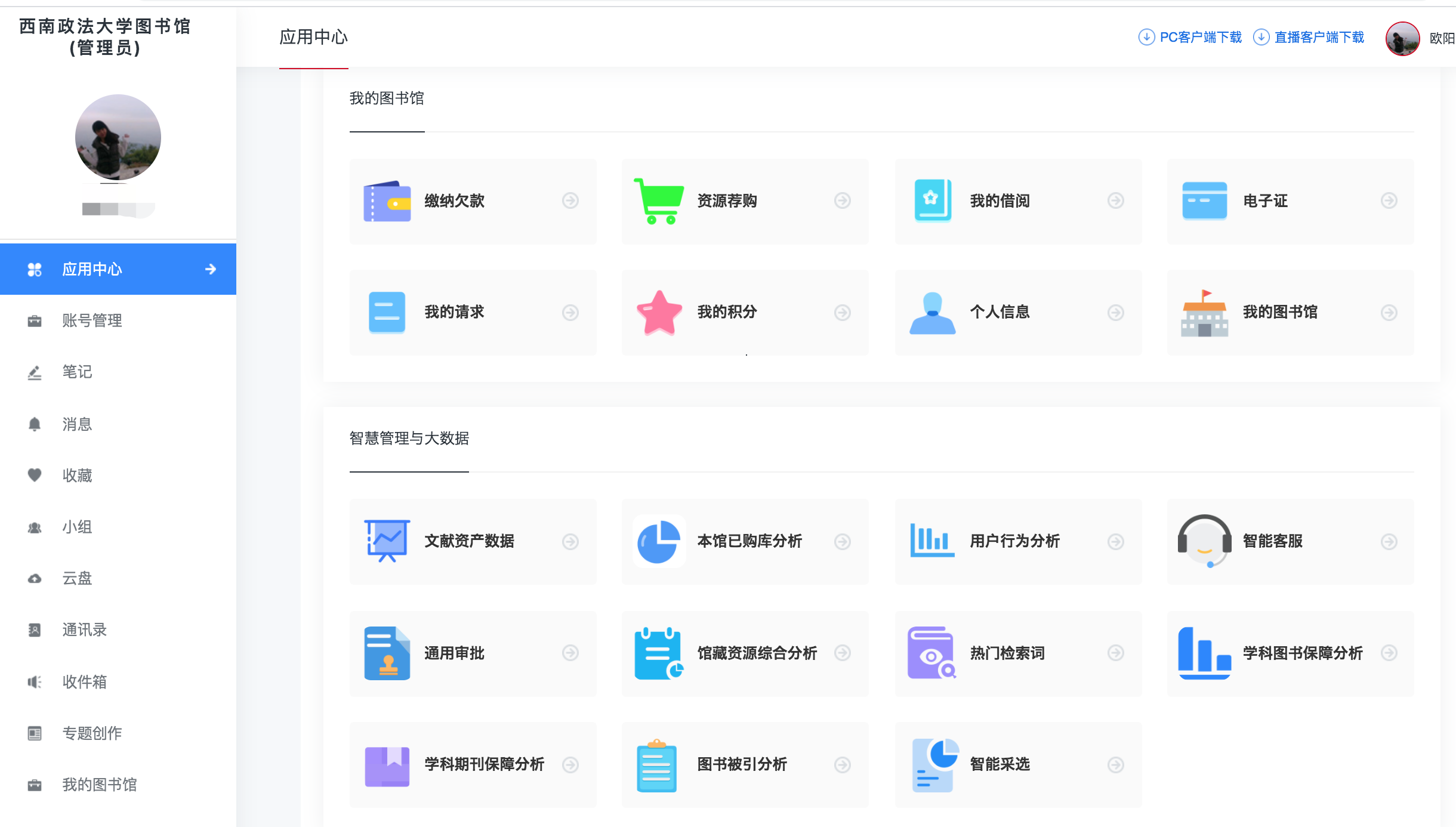
Task: Select the bar chart 用户行为分析 icon
Action: 931,541
